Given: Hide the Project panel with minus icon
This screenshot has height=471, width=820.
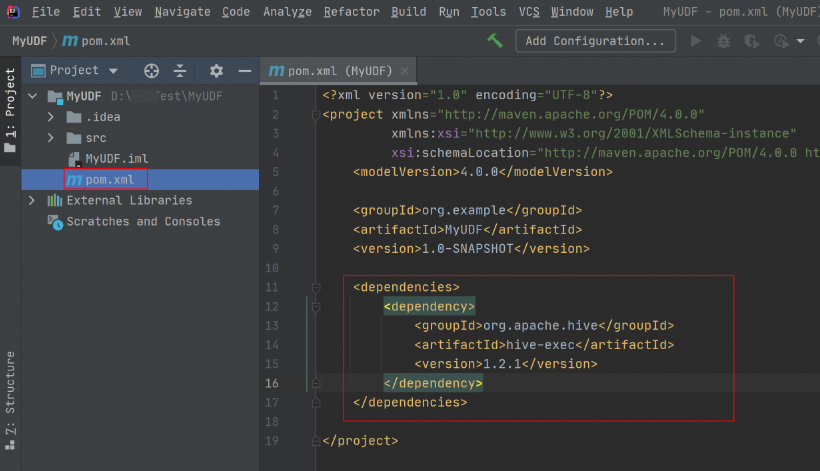Looking at the screenshot, I should click(x=245, y=71).
